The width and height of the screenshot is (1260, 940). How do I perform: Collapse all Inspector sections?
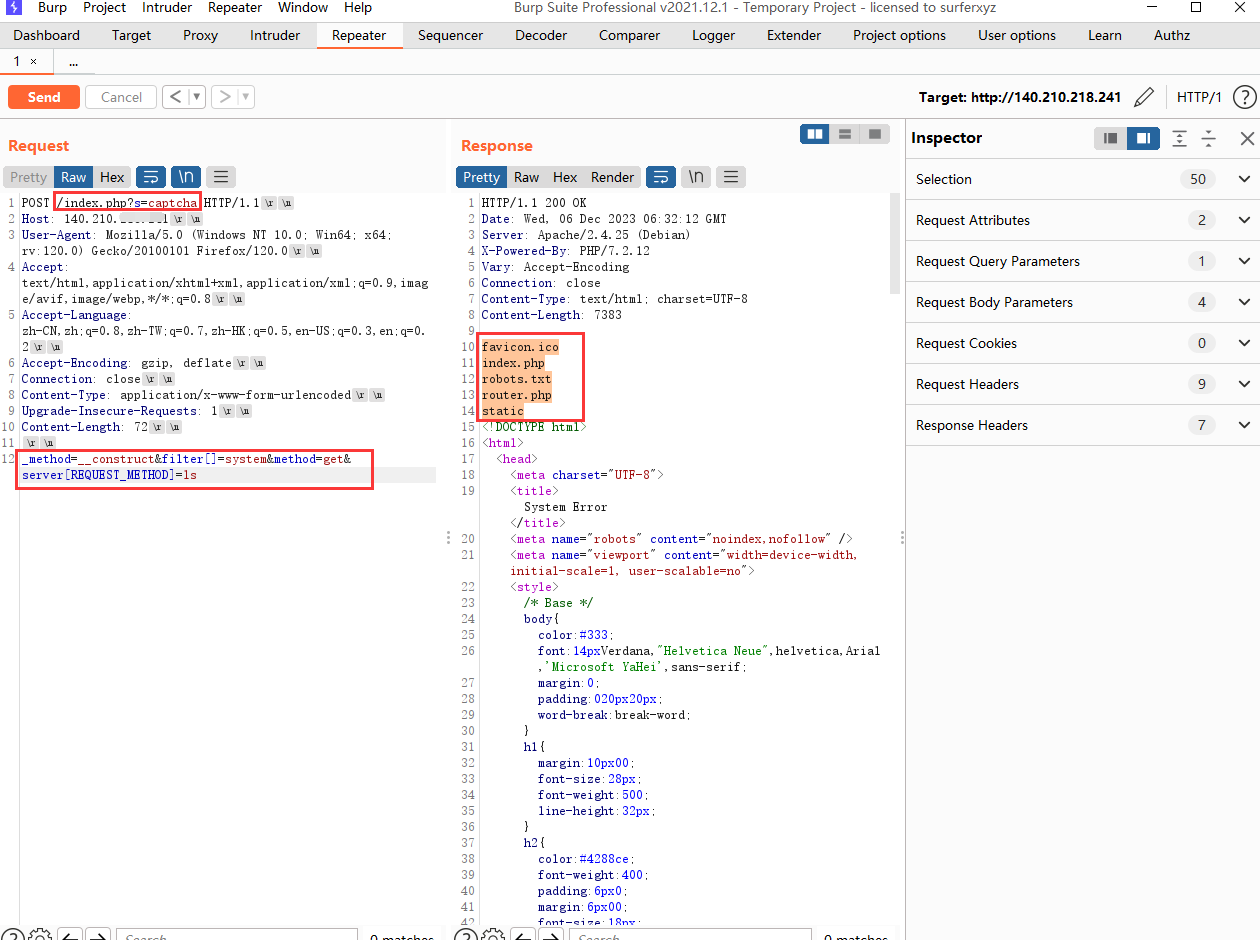point(1208,138)
